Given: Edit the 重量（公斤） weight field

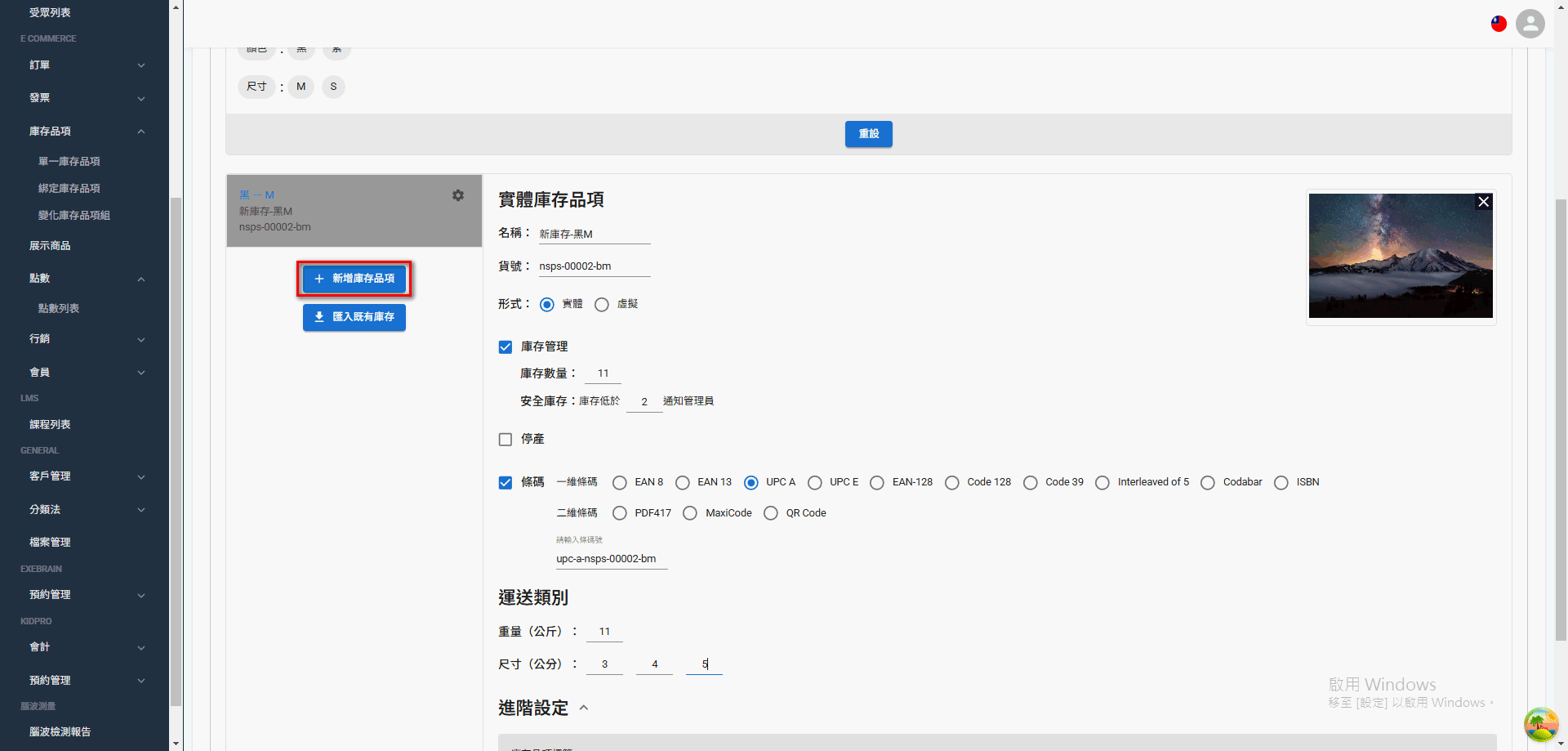Looking at the screenshot, I should 604,632.
